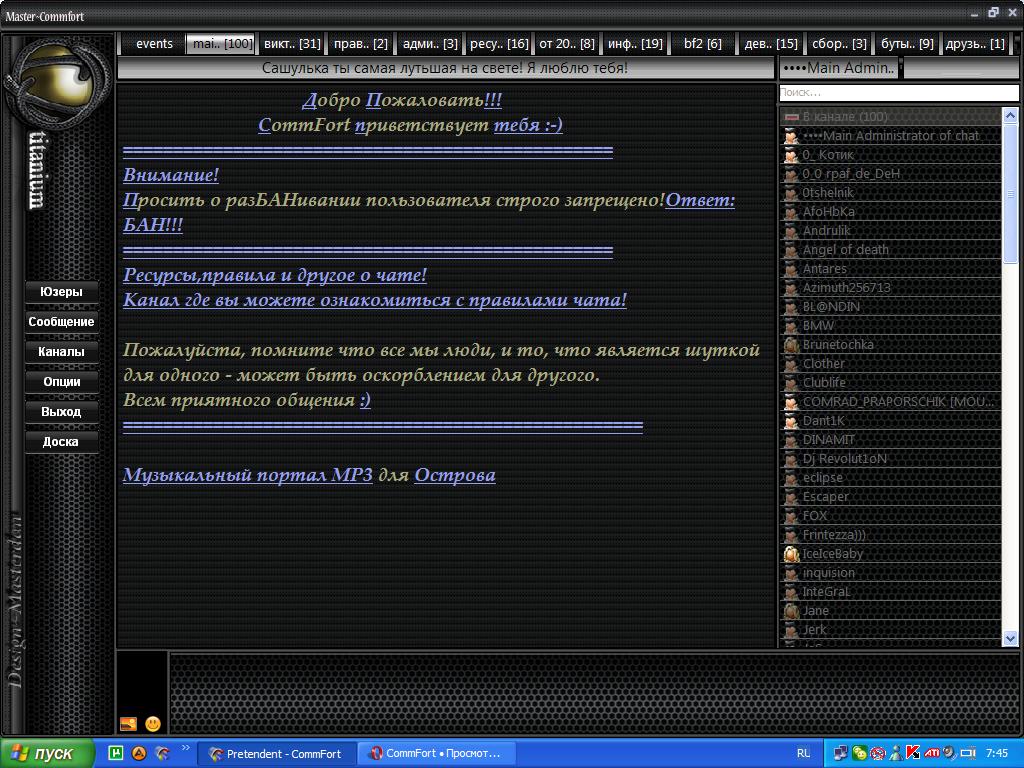Select the 'друзь.. [1]' channel tab
The height and width of the screenshot is (768, 1024).
[x=974, y=44]
